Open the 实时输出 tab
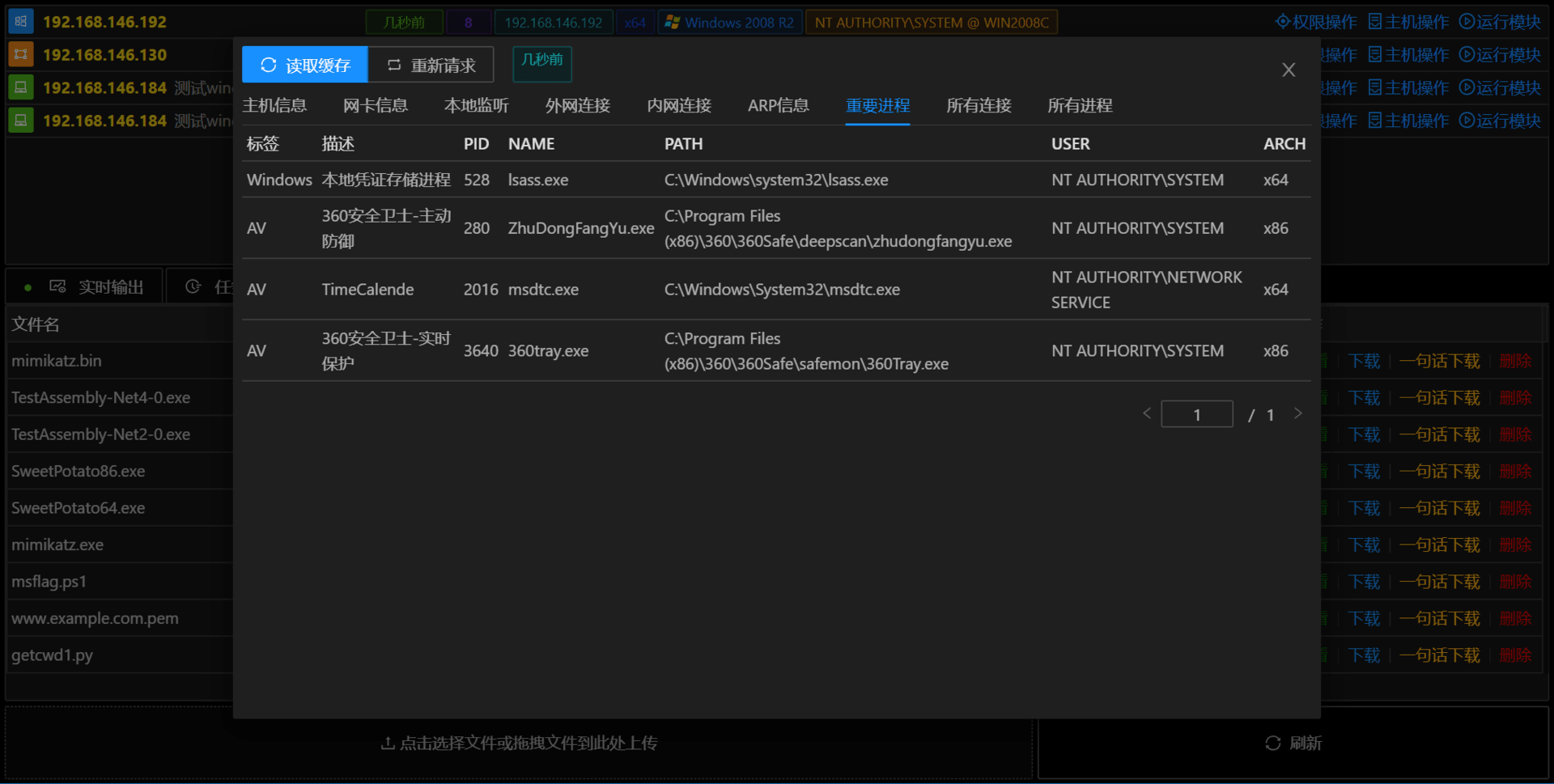Viewport: 1554px width, 784px height. (x=96, y=287)
